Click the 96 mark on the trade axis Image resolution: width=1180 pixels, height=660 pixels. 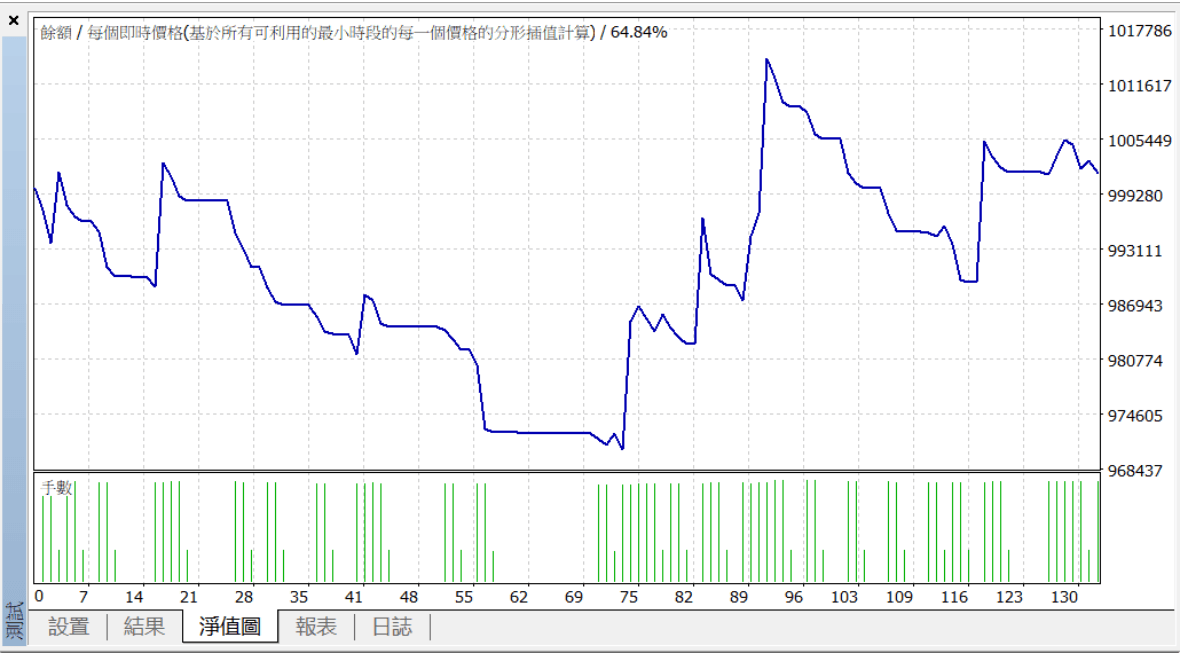coord(793,597)
